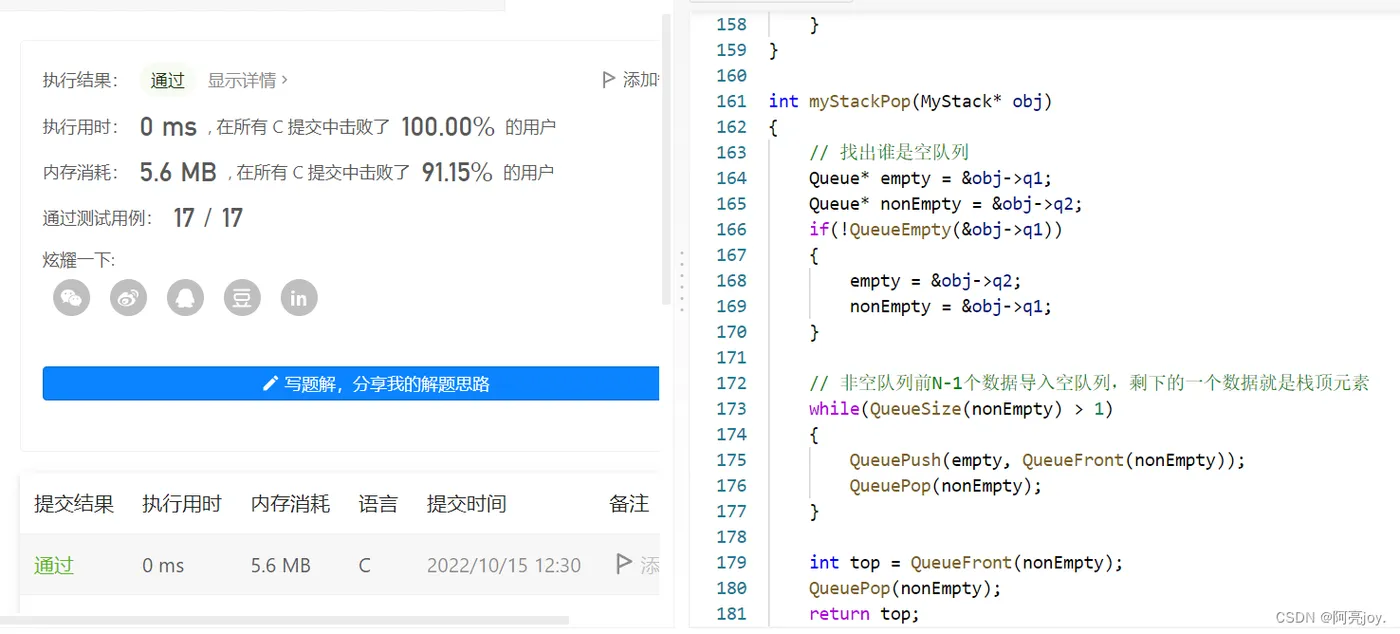Click line number 173 in the code editor
1400x634 pixels.
tap(731, 408)
